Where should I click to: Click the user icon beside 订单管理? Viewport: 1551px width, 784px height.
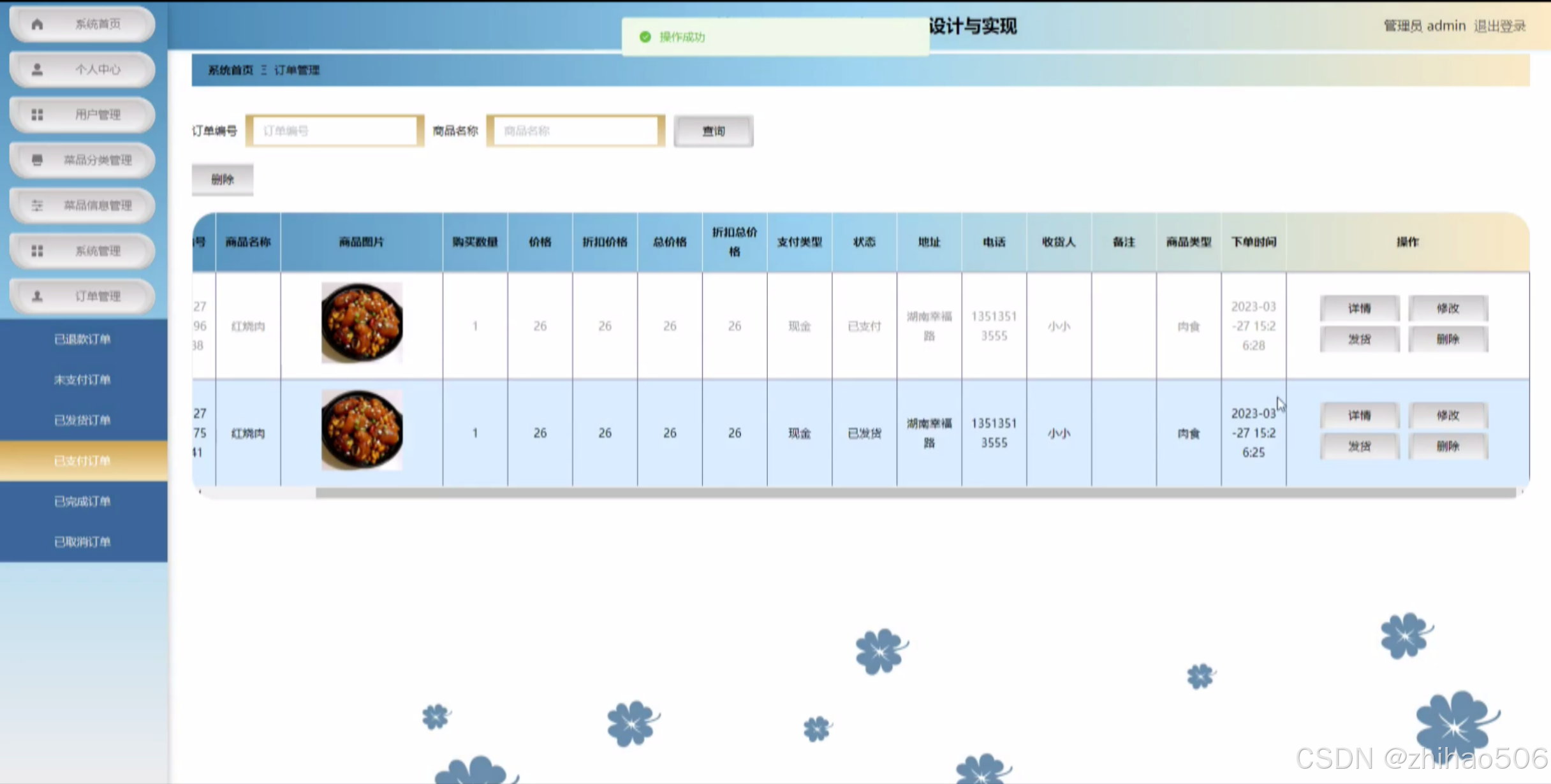point(37,296)
